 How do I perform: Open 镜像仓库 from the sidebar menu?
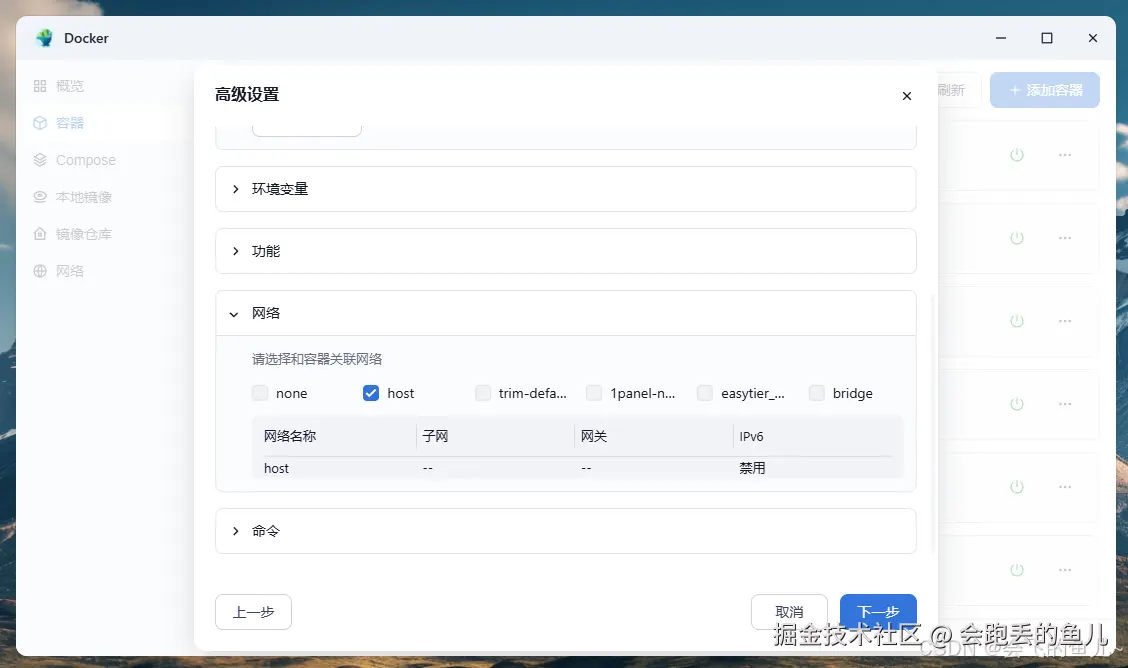(x=85, y=233)
